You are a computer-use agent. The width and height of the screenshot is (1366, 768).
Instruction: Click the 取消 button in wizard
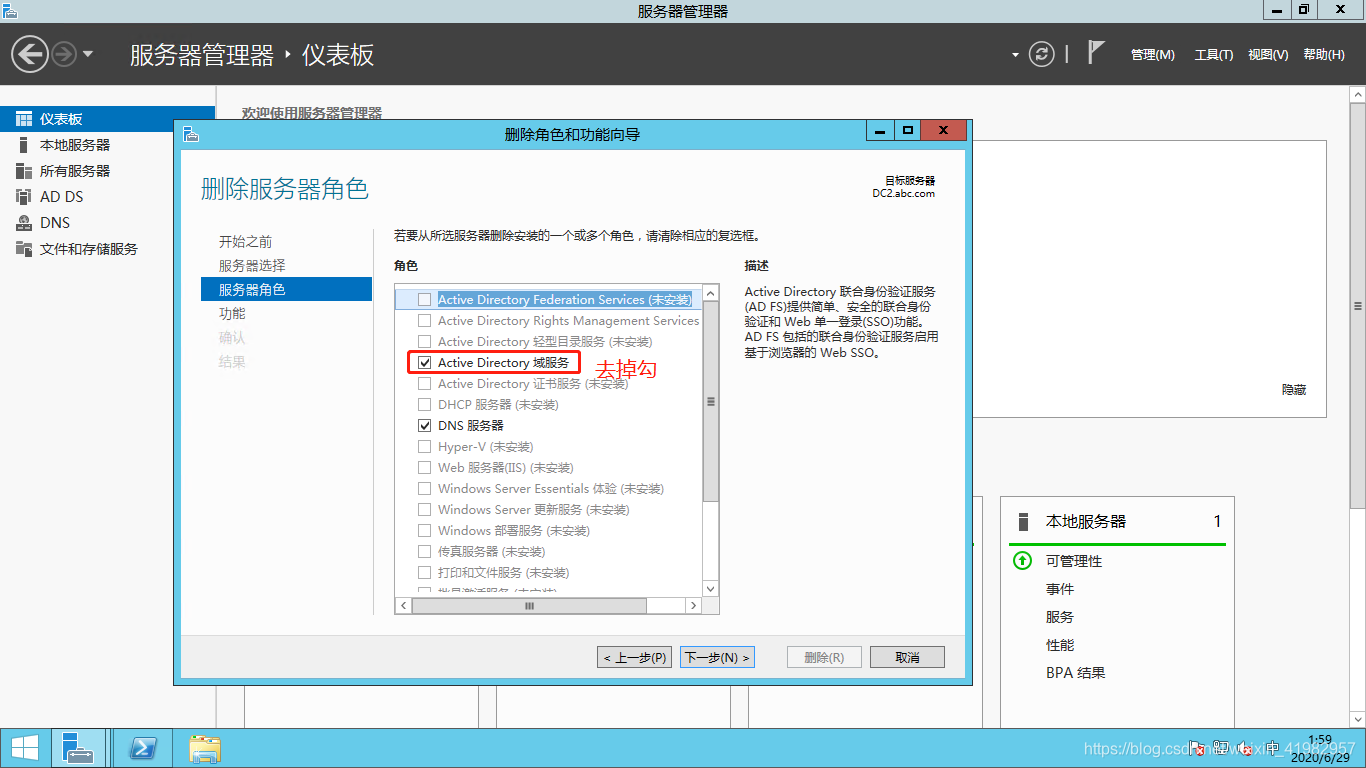(907, 657)
